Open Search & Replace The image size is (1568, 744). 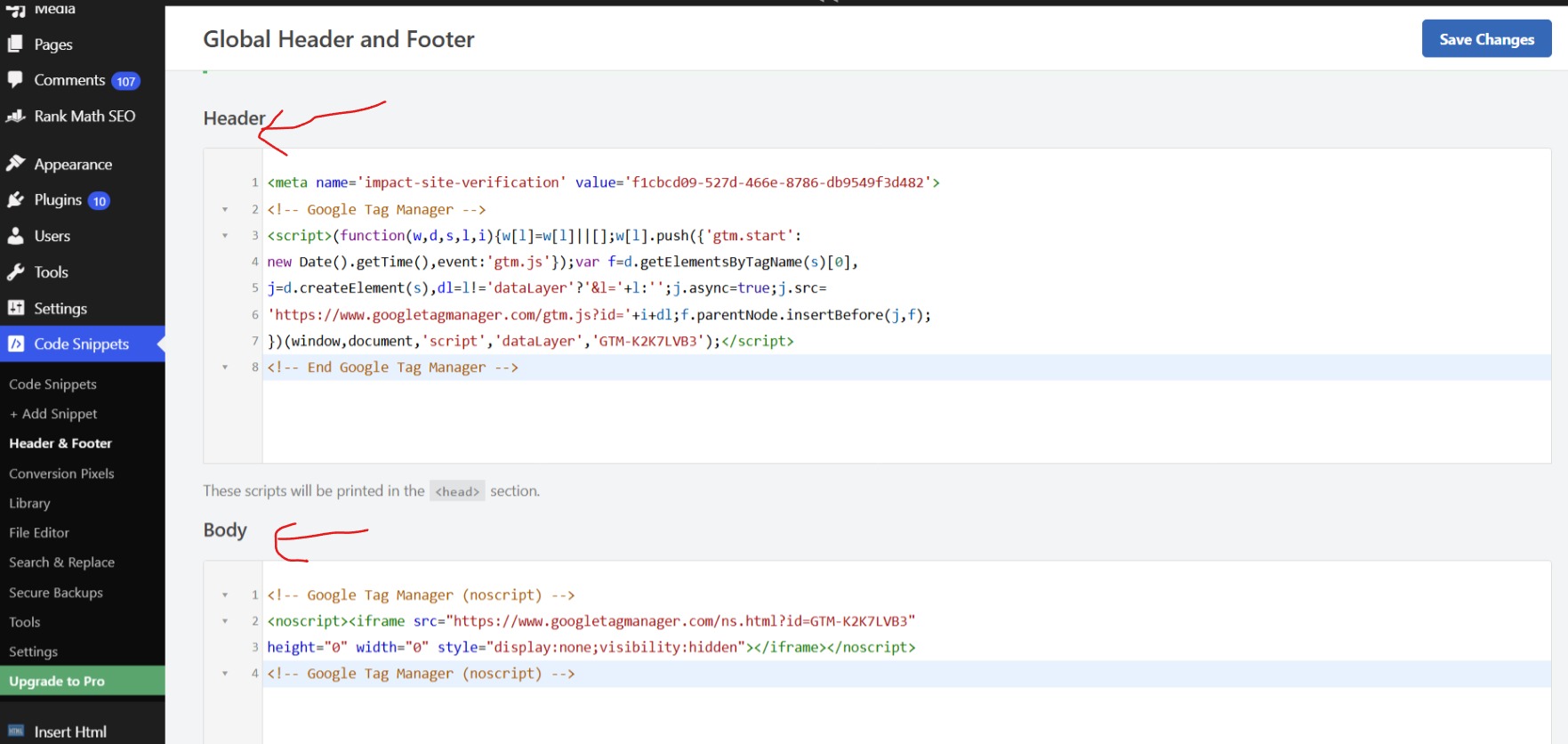tap(61, 562)
